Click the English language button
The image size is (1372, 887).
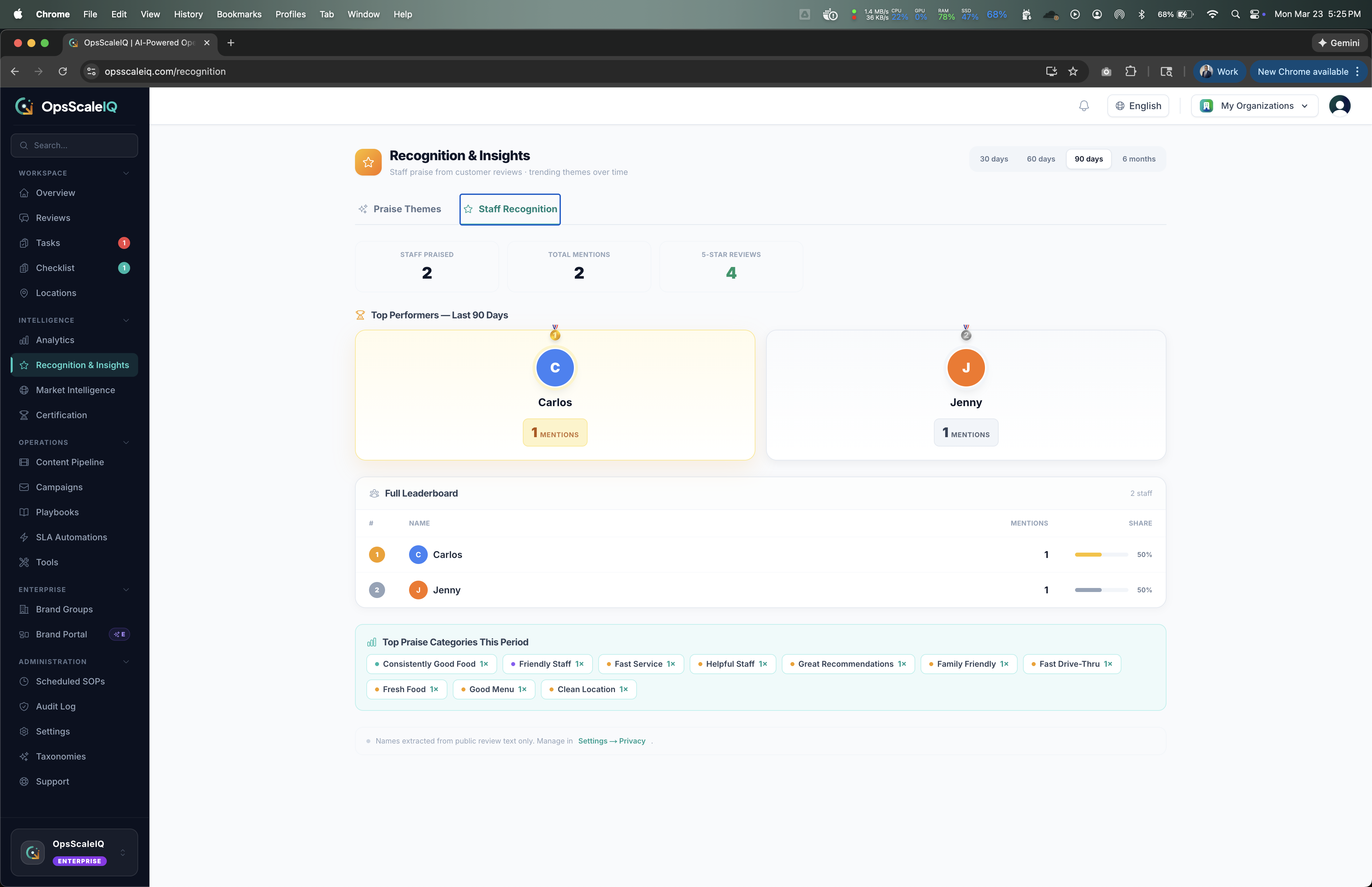coord(1138,106)
